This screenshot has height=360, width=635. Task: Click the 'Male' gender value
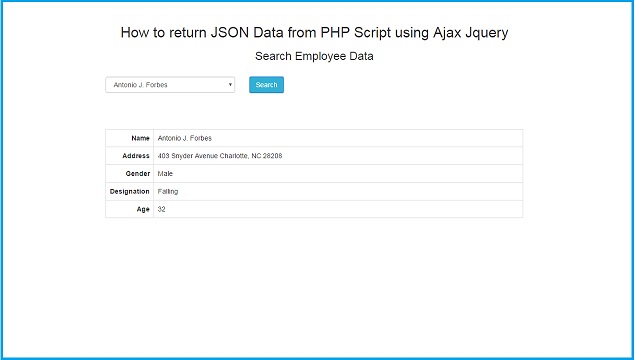[x=165, y=174]
